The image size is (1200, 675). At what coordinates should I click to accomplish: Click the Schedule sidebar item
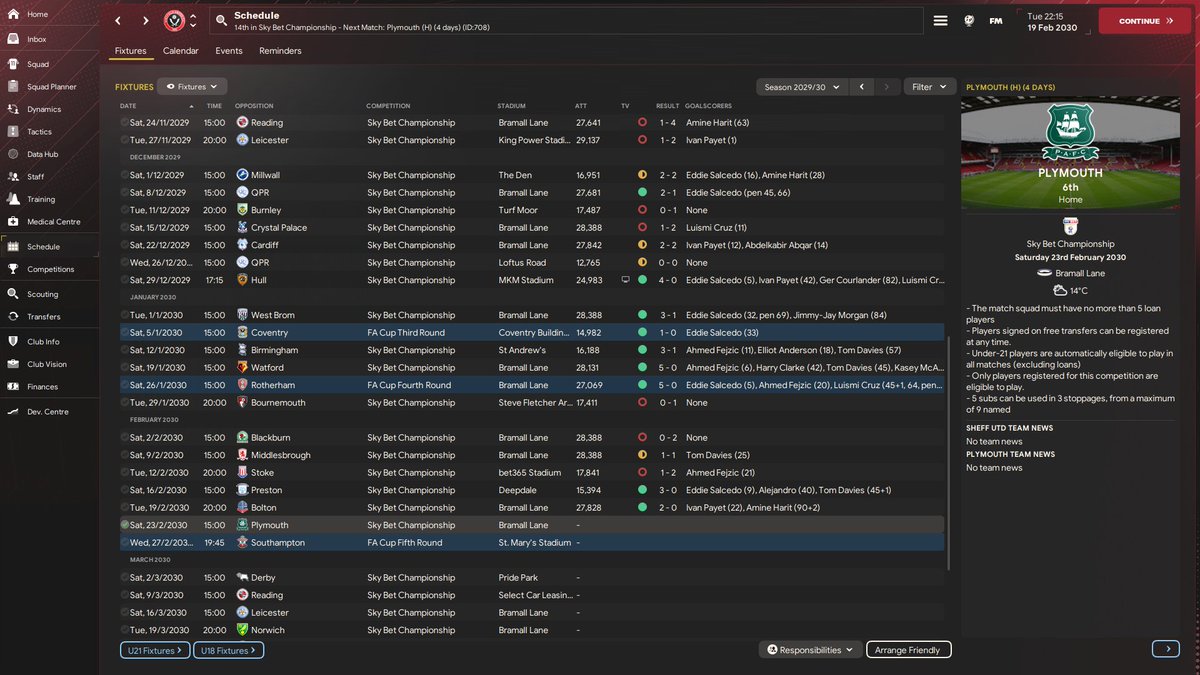click(45, 246)
